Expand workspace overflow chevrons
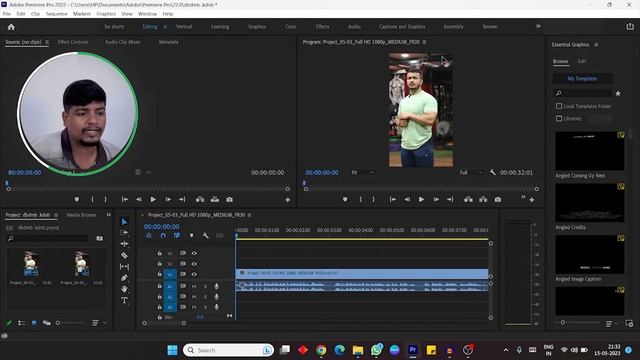 (538, 26)
